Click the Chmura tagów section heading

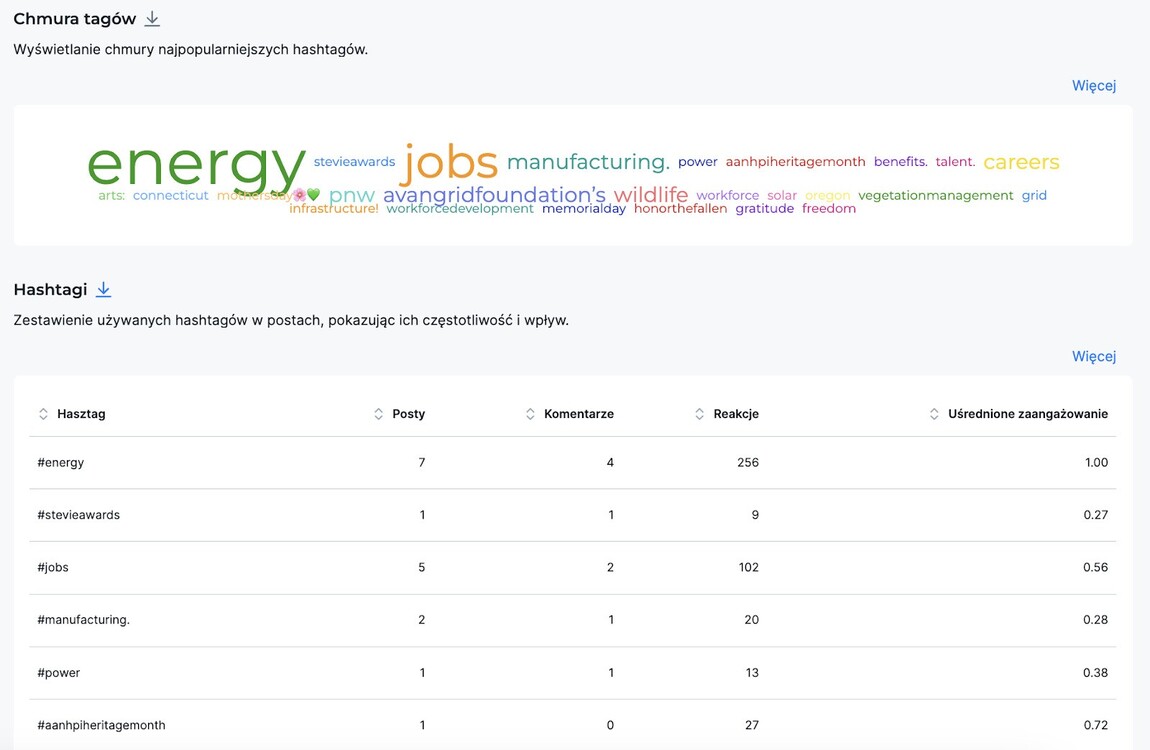[75, 19]
